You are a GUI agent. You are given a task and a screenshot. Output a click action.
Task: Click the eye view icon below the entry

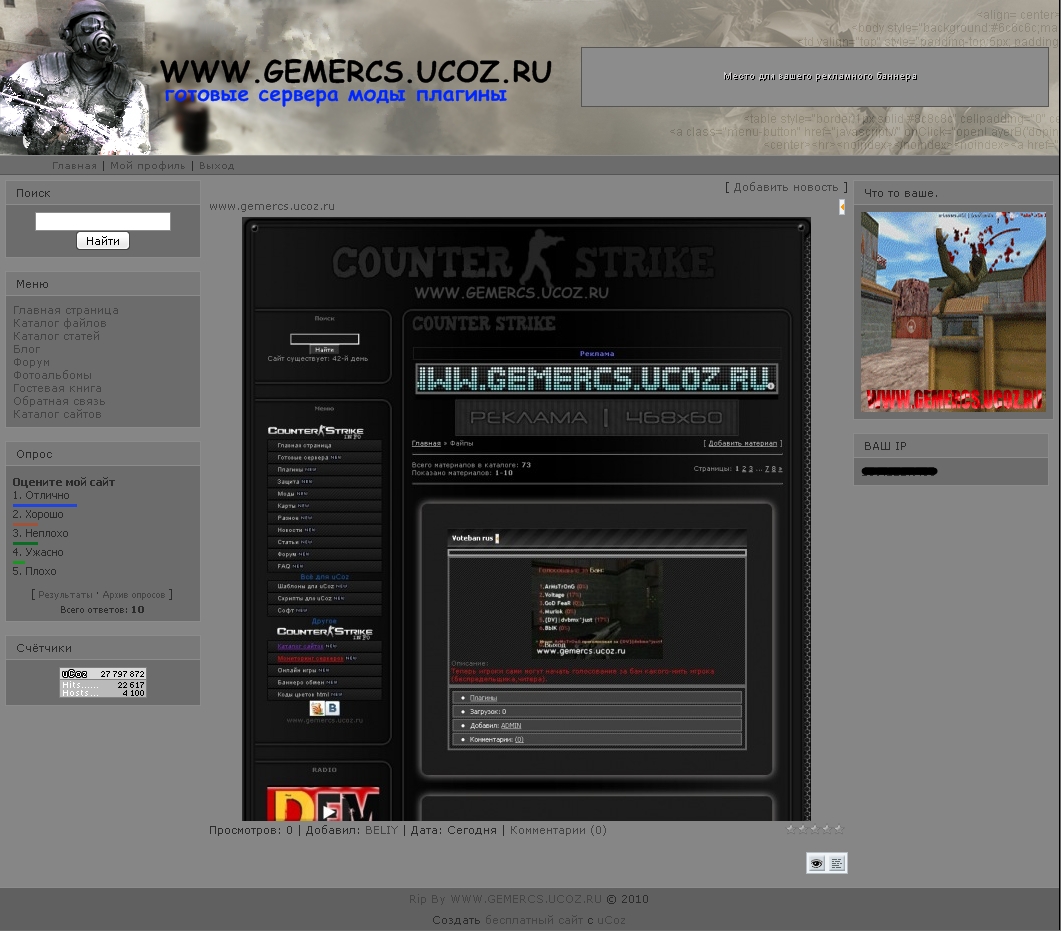pos(817,863)
